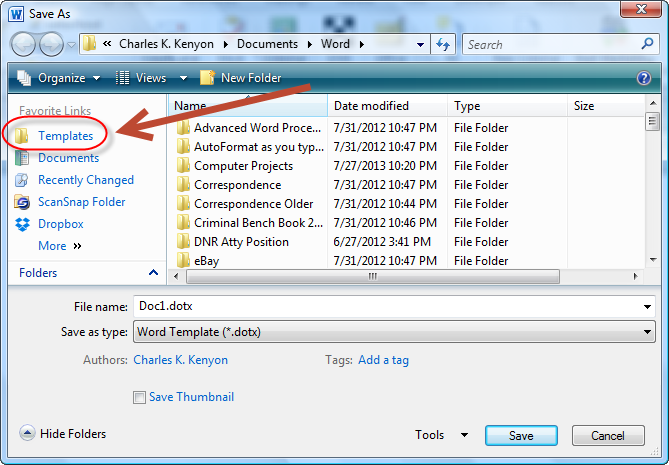Expand the Folders pane chevron

coord(154,273)
